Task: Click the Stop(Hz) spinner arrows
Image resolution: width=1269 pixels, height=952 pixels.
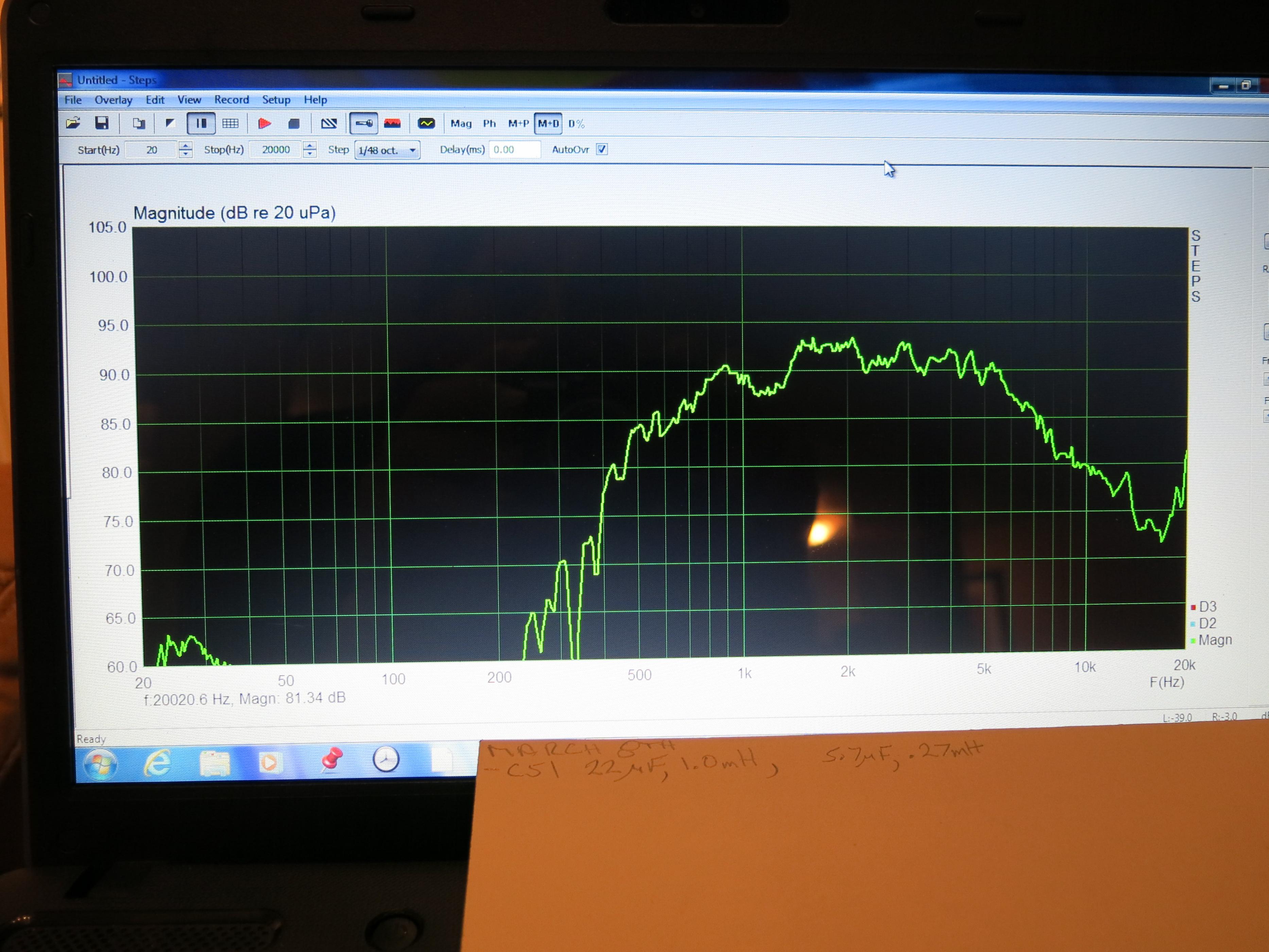Action: click(x=310, y=150)
